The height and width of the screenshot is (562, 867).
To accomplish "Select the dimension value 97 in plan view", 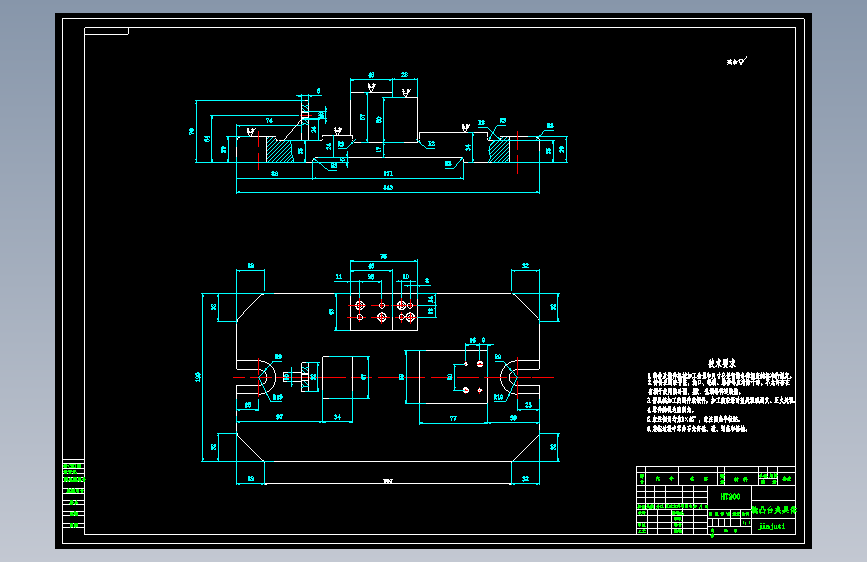I will [x=279, y=417].
